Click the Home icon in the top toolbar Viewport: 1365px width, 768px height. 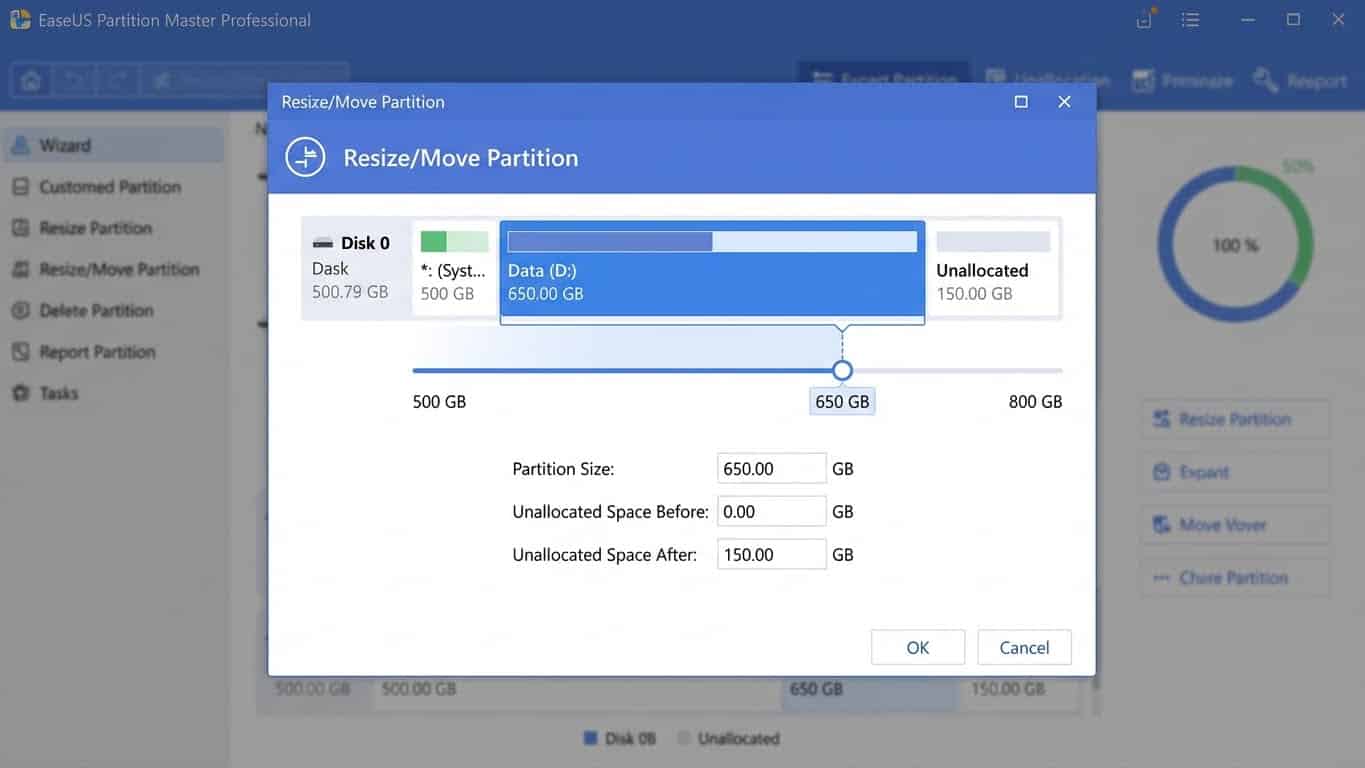coord(29,79)
